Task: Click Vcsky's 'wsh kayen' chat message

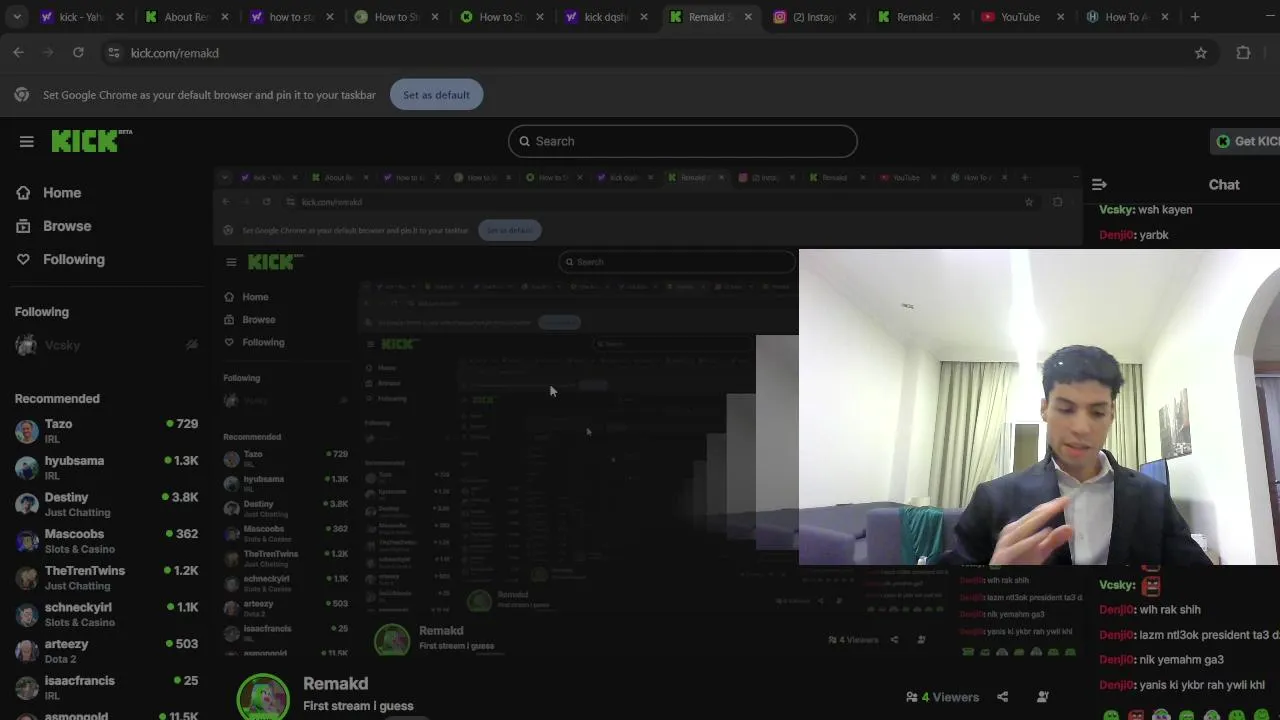Action: [x=1146, y=210]
